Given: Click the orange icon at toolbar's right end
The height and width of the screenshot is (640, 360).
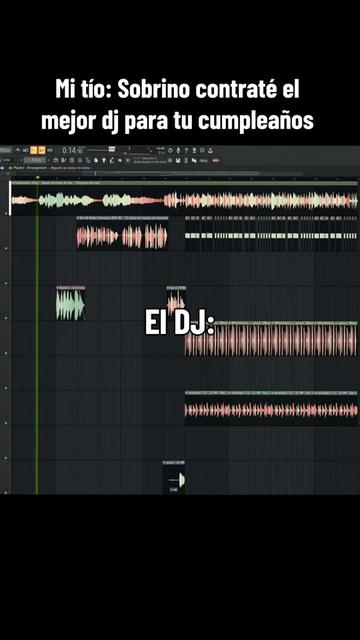Looking at the screenshot, I should 216,160.
